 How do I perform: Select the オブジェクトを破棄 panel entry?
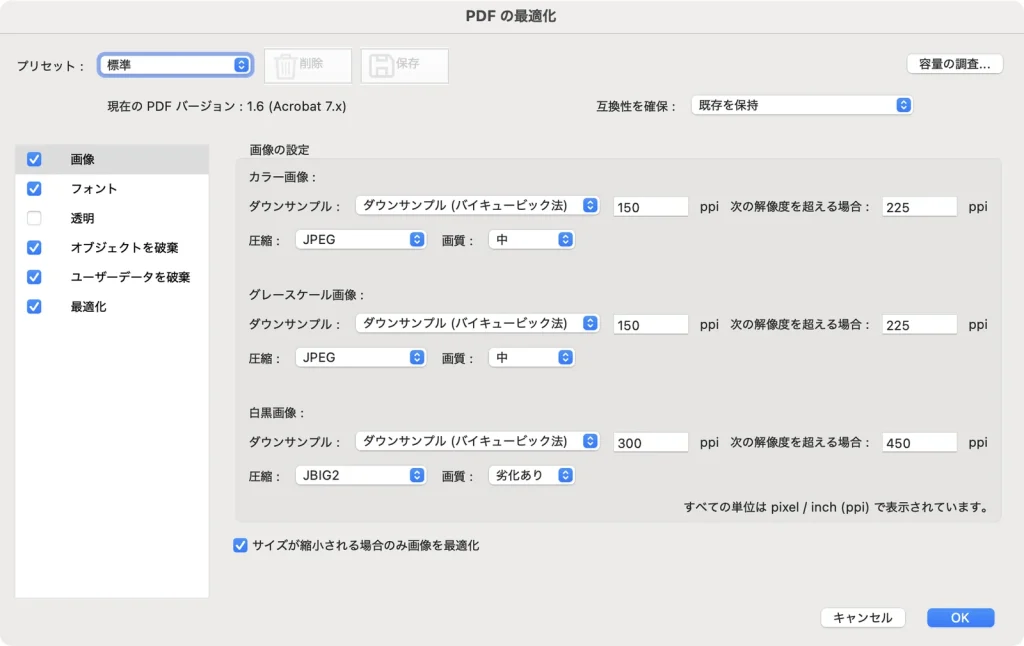(112, 248)
